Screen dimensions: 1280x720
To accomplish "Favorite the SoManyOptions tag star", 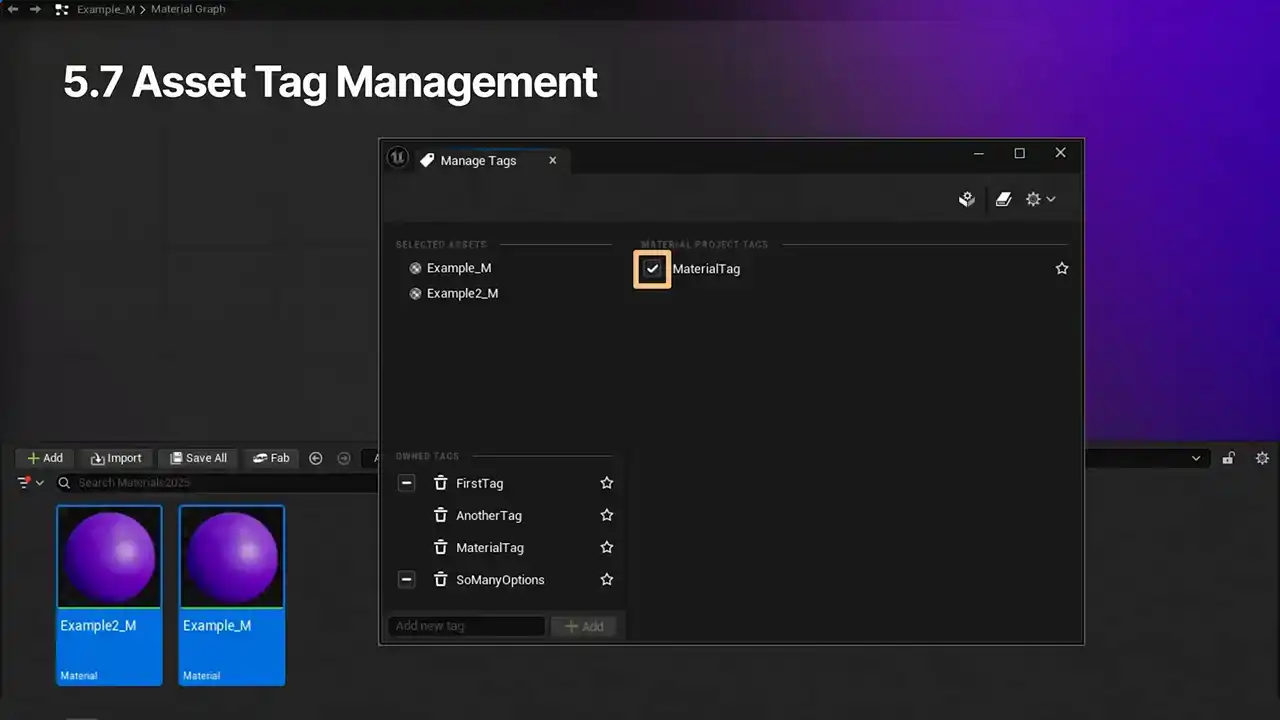I will [x=606, y=580].
